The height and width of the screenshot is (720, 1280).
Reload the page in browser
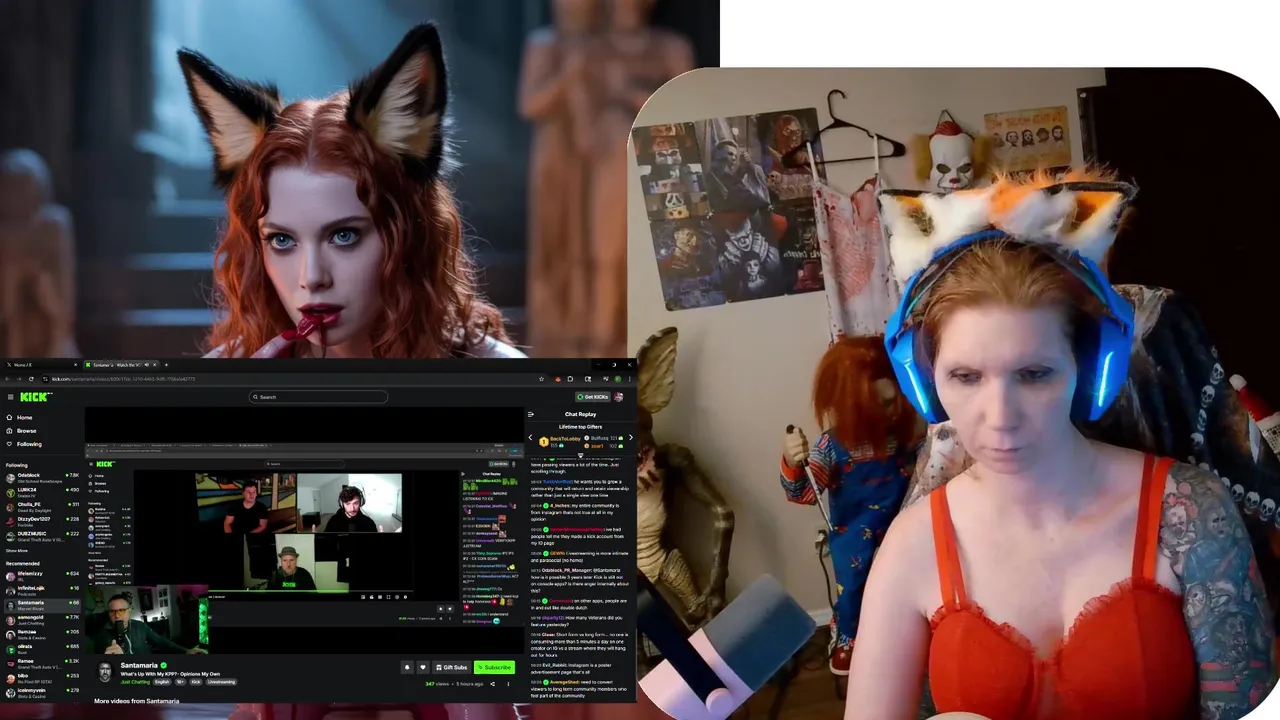point(31,379)
